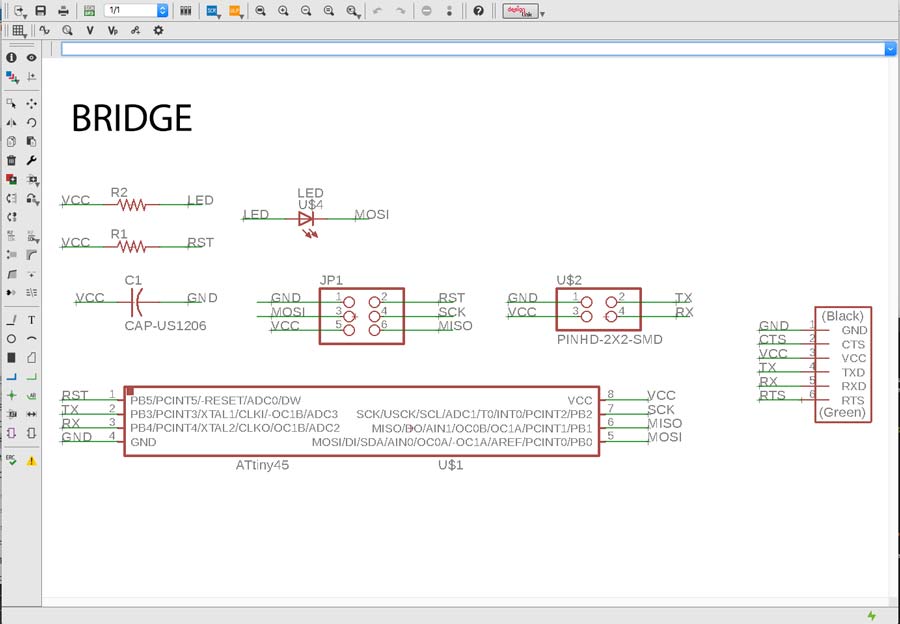Open the sheet selector 1/1 dropdown
Screen dimensions: 900x624
(x=162, y=10)
